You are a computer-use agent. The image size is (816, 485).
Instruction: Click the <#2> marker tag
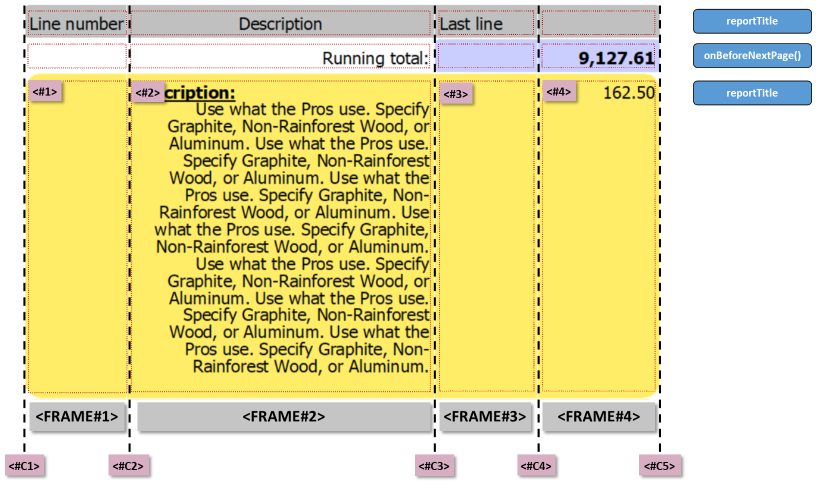(x=148, y=93)
